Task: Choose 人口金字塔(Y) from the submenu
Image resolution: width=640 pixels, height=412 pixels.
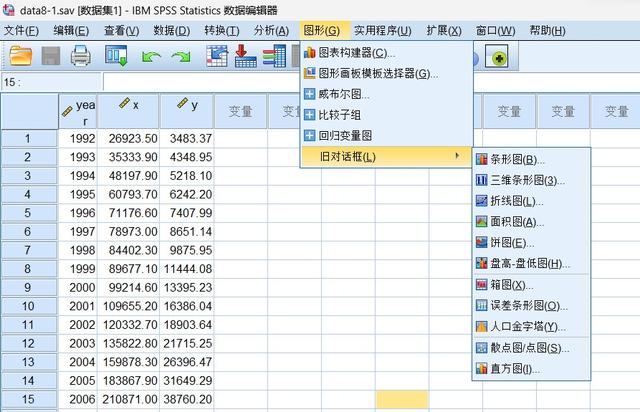Action: click(531, 326)
